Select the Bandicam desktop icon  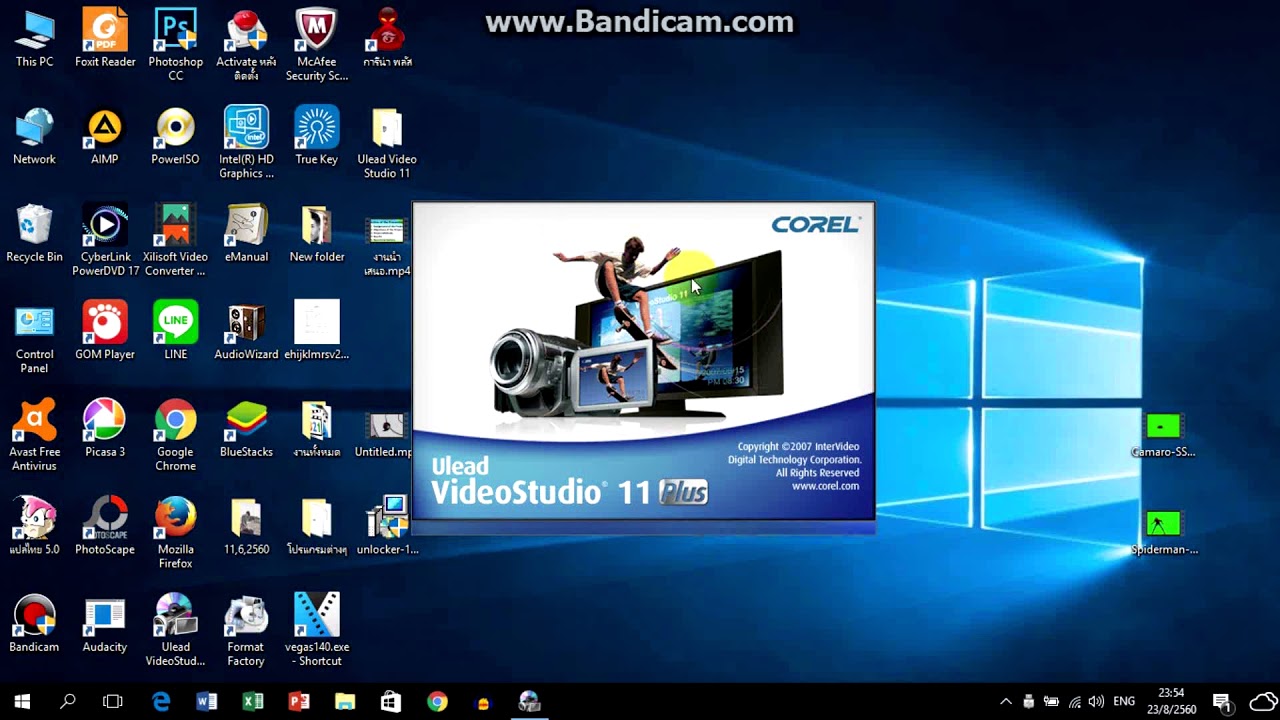[34, 624]
